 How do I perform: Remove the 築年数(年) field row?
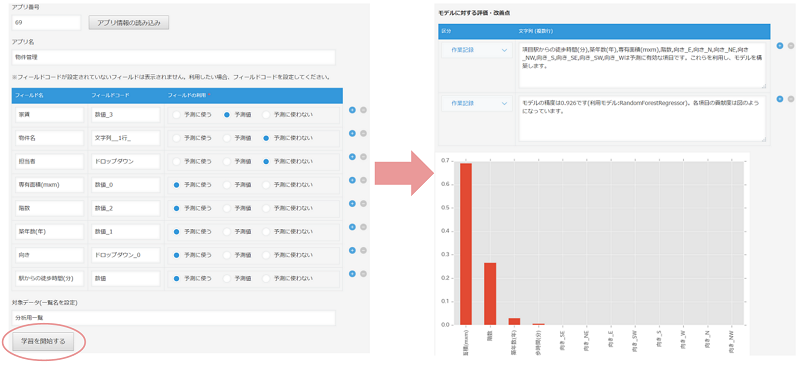coord(363,227)
